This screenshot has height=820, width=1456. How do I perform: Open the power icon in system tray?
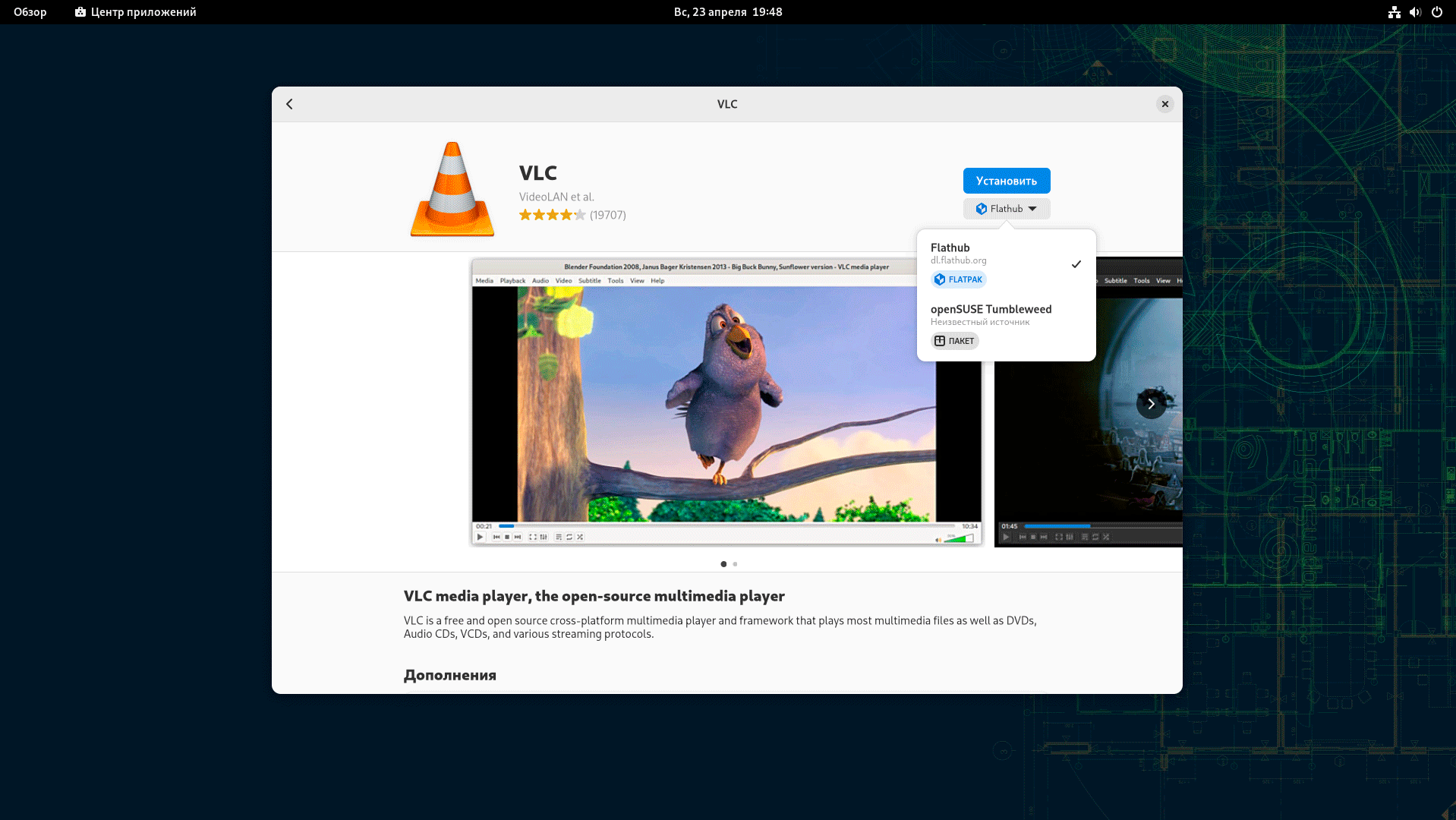tap(1436, 12)
